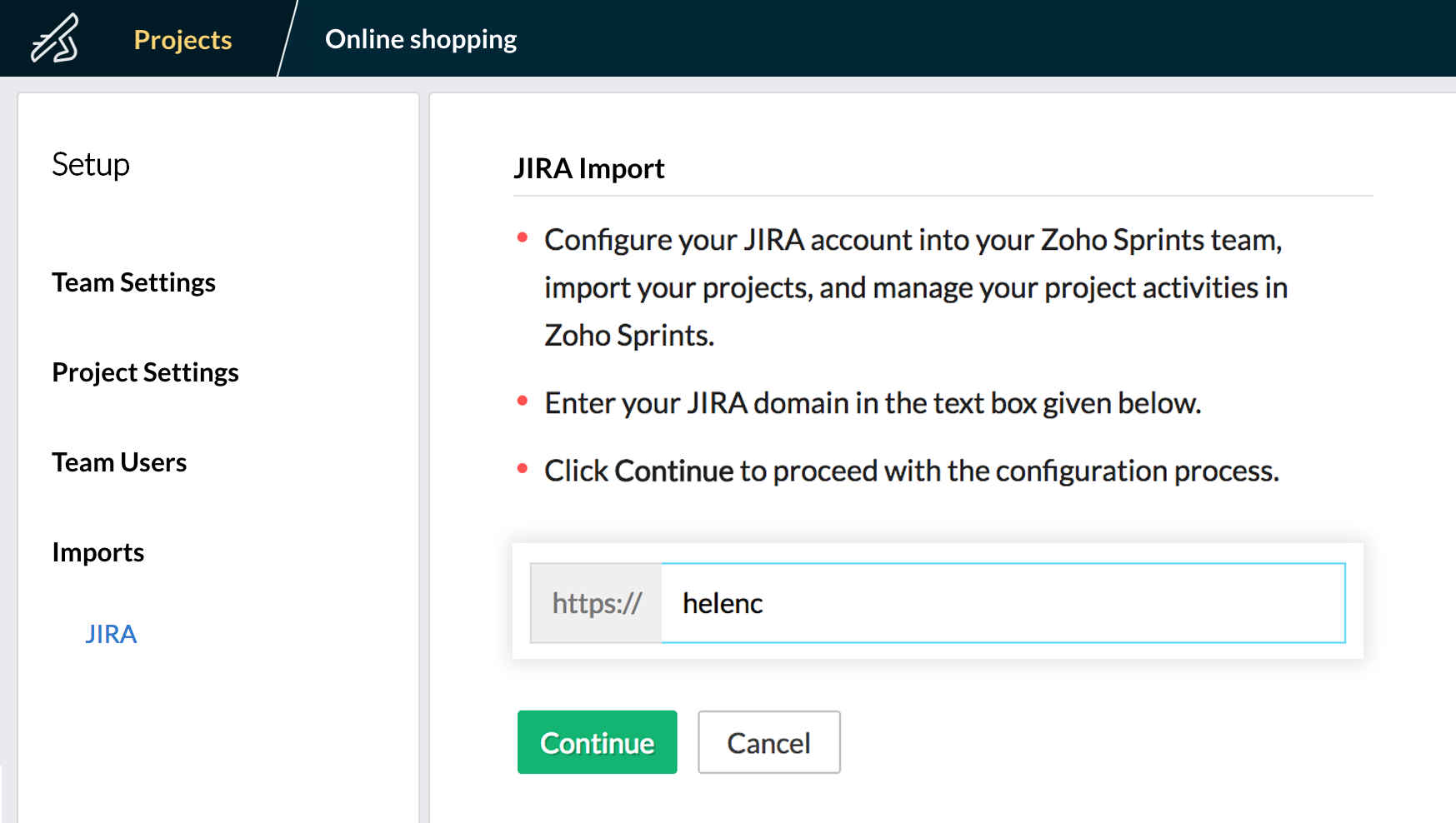Image resolution: width=1456 pixels, height=823 pixels.
Task: Click the 'Configure your JIRA account' instruction
Action: click(x=913, y=287)
